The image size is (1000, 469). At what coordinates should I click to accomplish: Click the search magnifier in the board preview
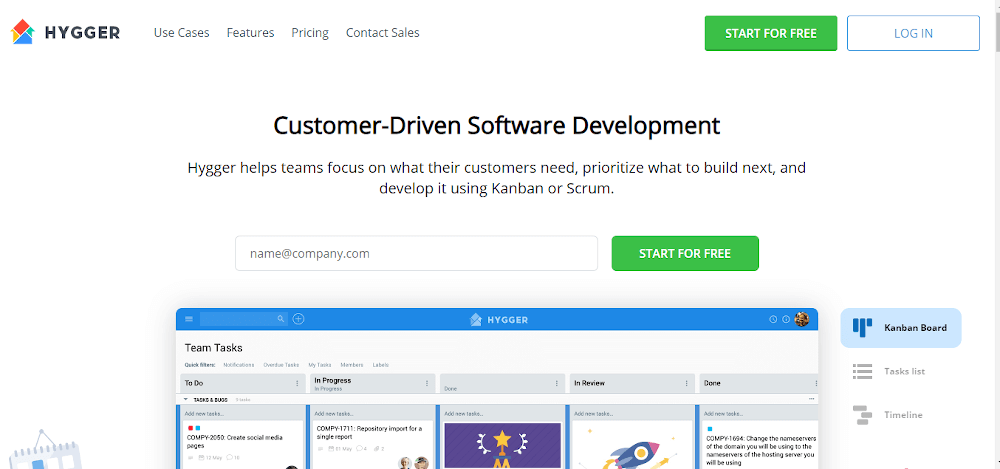281,319
